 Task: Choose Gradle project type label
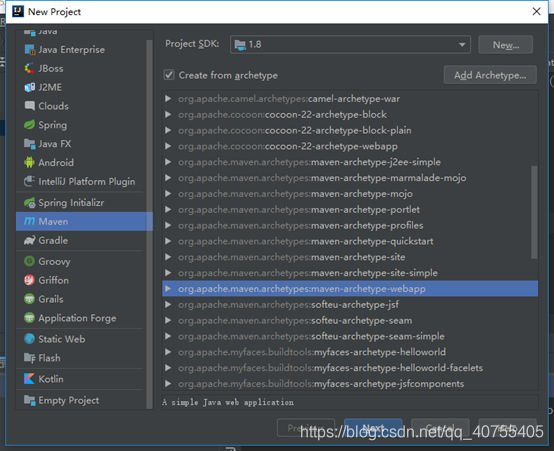pyautogui.click(x=53, y=240)
